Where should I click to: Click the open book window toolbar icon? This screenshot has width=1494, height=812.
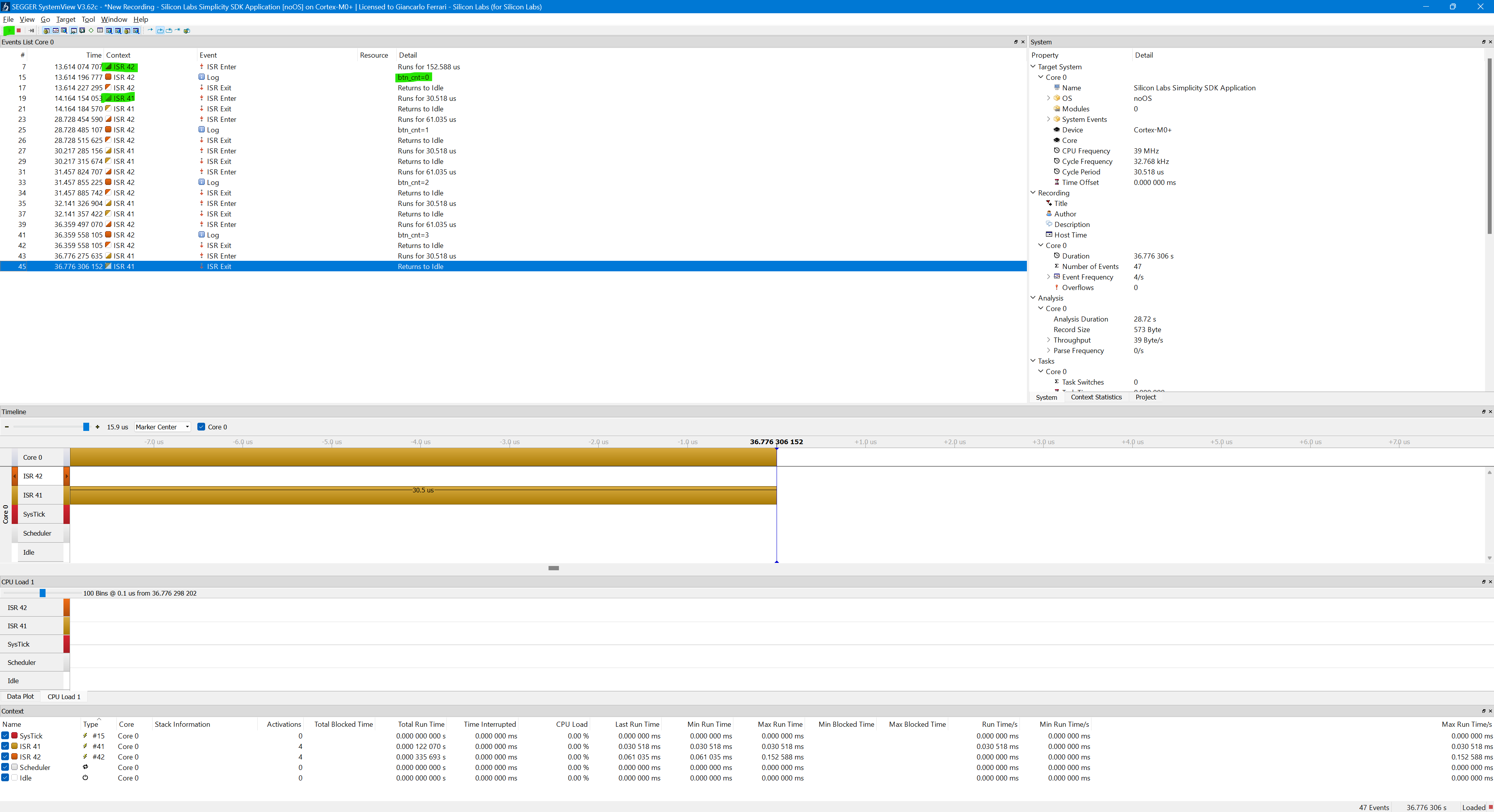point(83,31)
